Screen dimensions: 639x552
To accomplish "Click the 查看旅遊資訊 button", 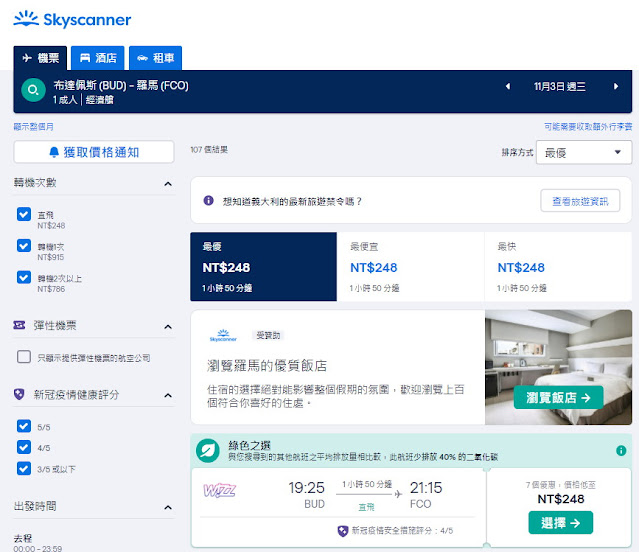I will pyautogui.click(x=580, y=200).
